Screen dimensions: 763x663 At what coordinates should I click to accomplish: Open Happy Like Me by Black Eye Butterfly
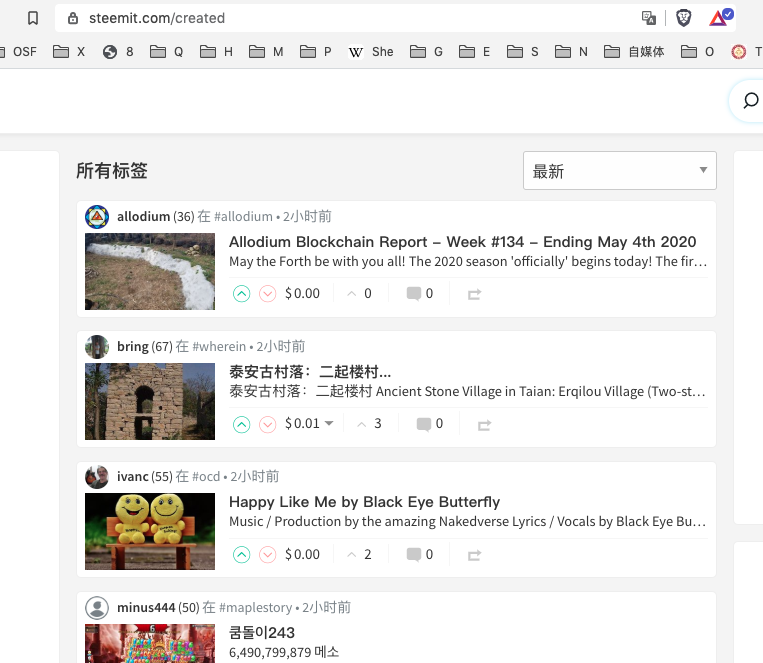pyautogui.click(x=364, y=502)
